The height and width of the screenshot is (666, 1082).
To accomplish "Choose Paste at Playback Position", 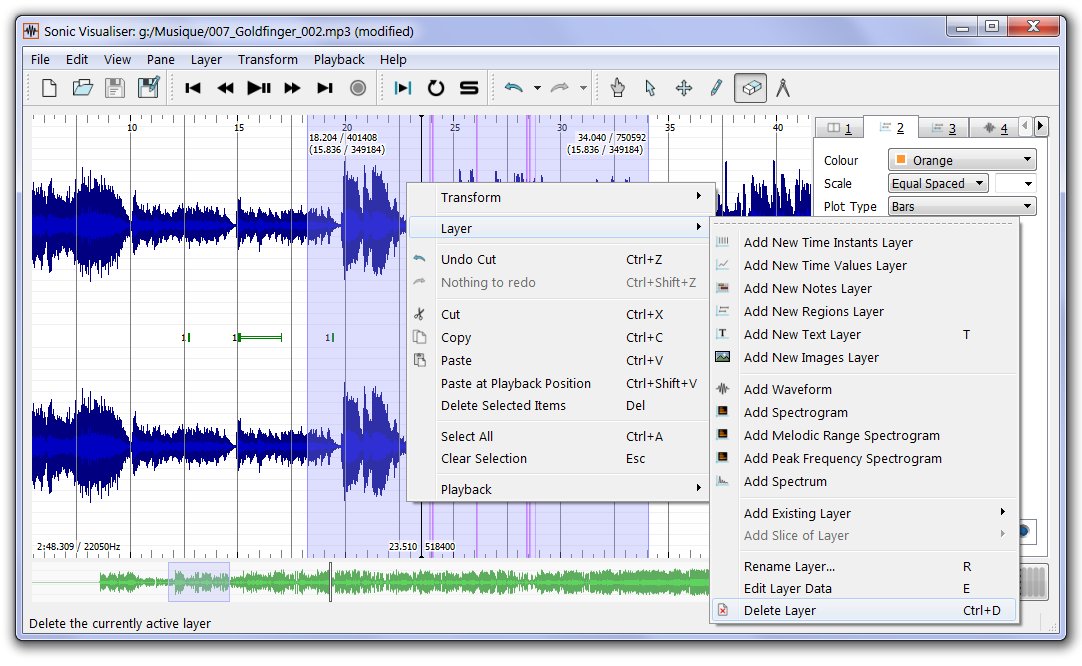I will pos(560,383).
